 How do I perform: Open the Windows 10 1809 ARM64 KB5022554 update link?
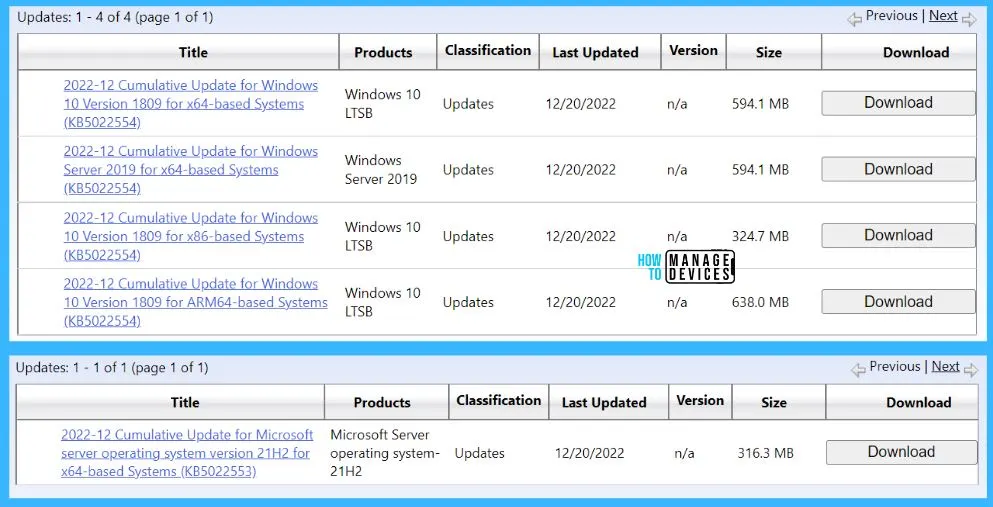[196, 303]
